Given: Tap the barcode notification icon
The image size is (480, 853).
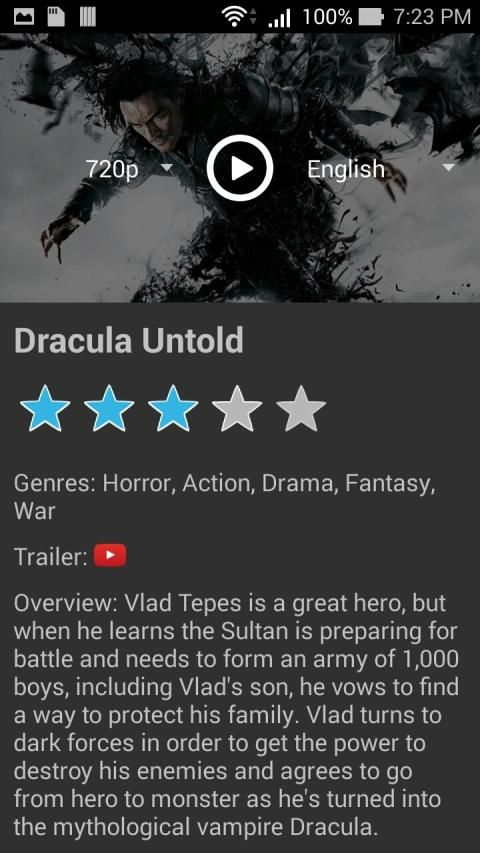Looking at the screenshot, I should [88, 16].
